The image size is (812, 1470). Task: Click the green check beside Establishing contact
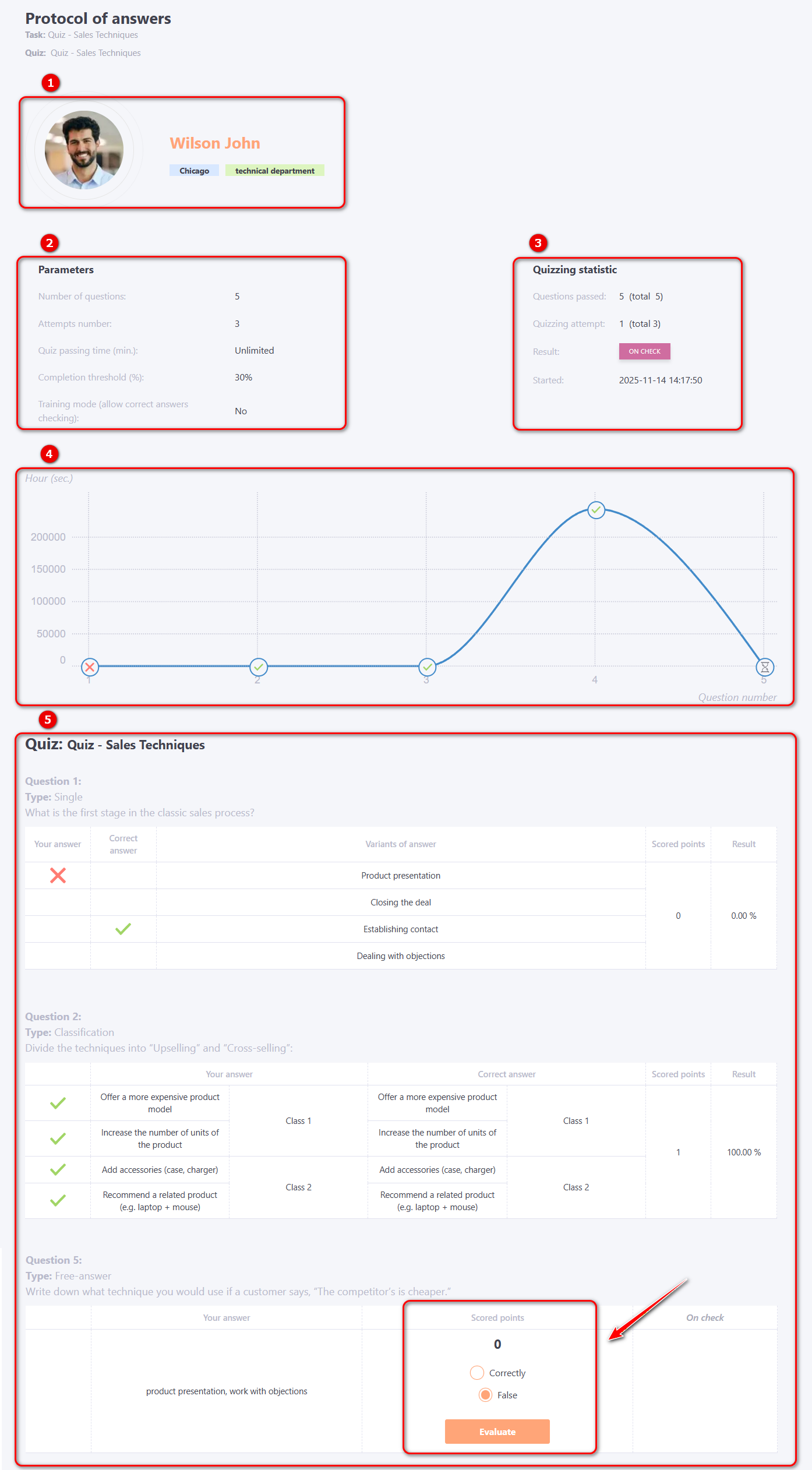[123, 929]
